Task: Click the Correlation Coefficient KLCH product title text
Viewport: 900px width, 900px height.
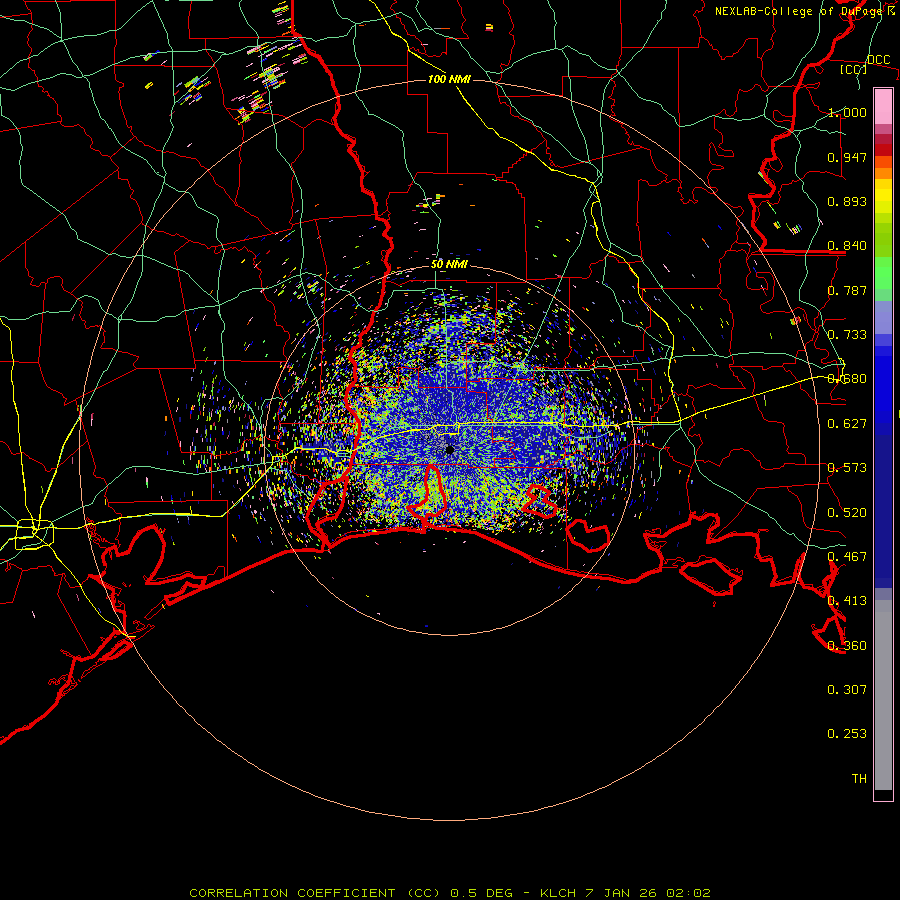Action: [x=450, y=893]
